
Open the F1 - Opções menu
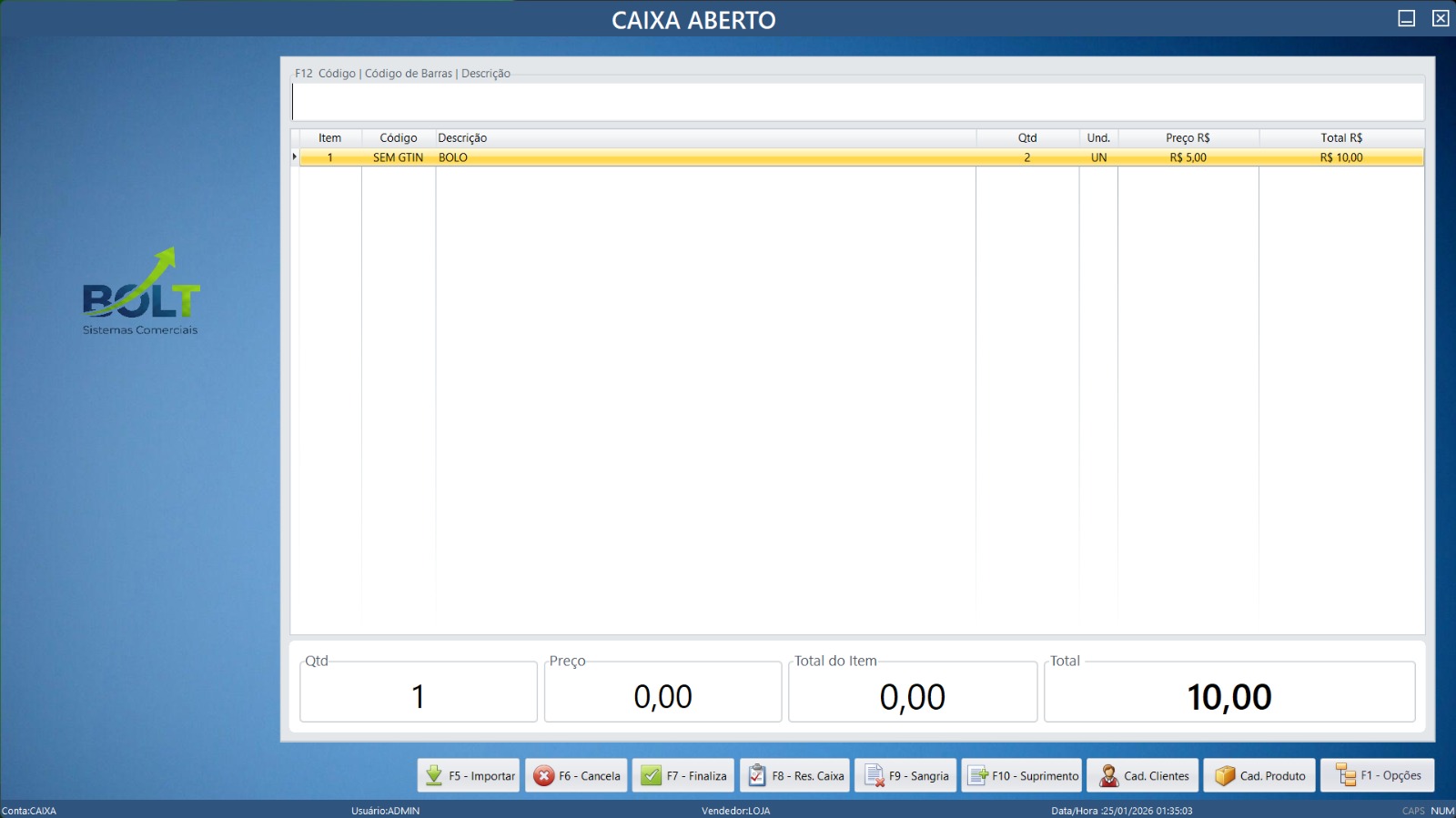[x=1378, y=775]
